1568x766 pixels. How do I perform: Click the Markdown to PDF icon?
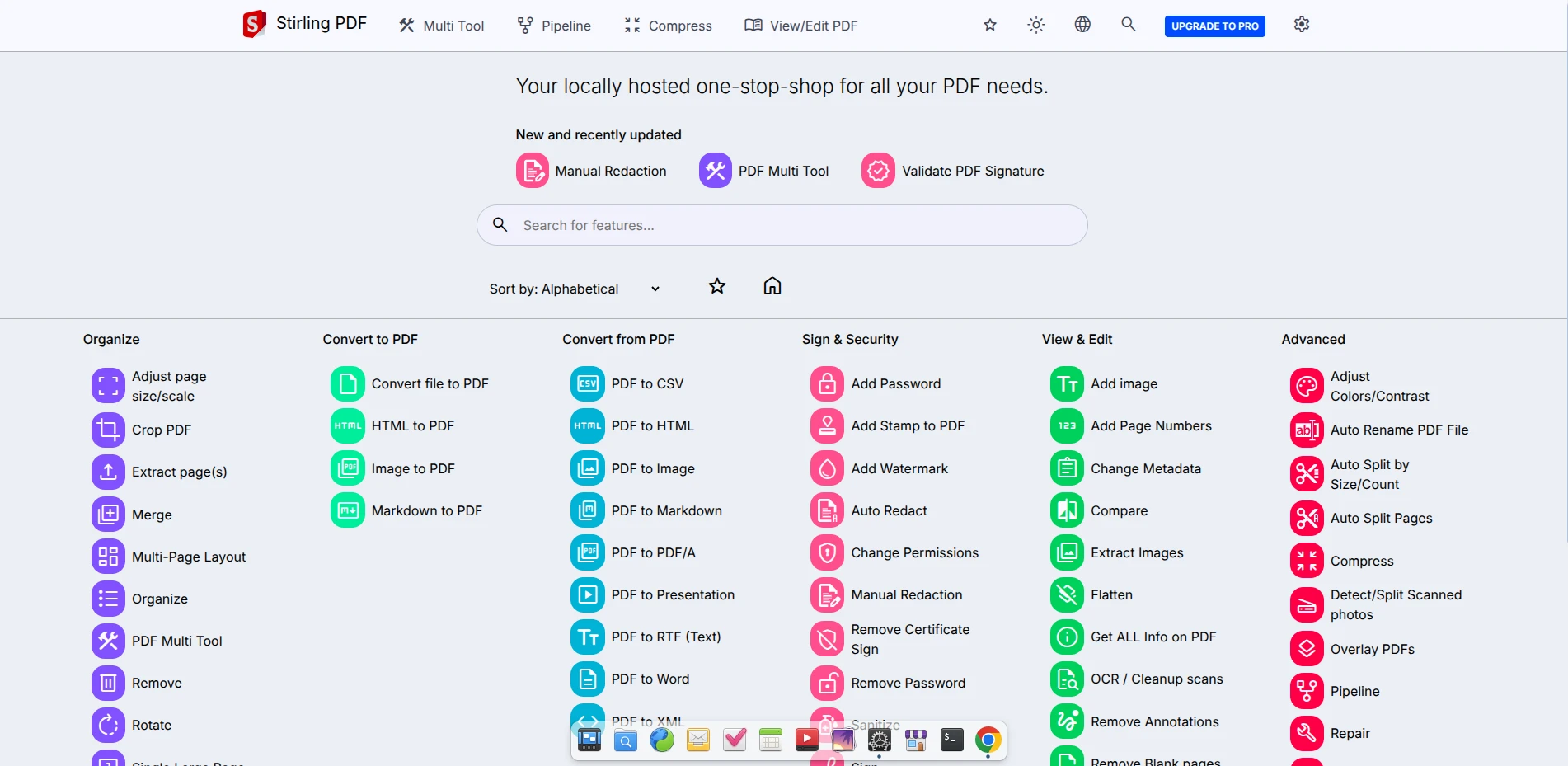tap(348, 510)
